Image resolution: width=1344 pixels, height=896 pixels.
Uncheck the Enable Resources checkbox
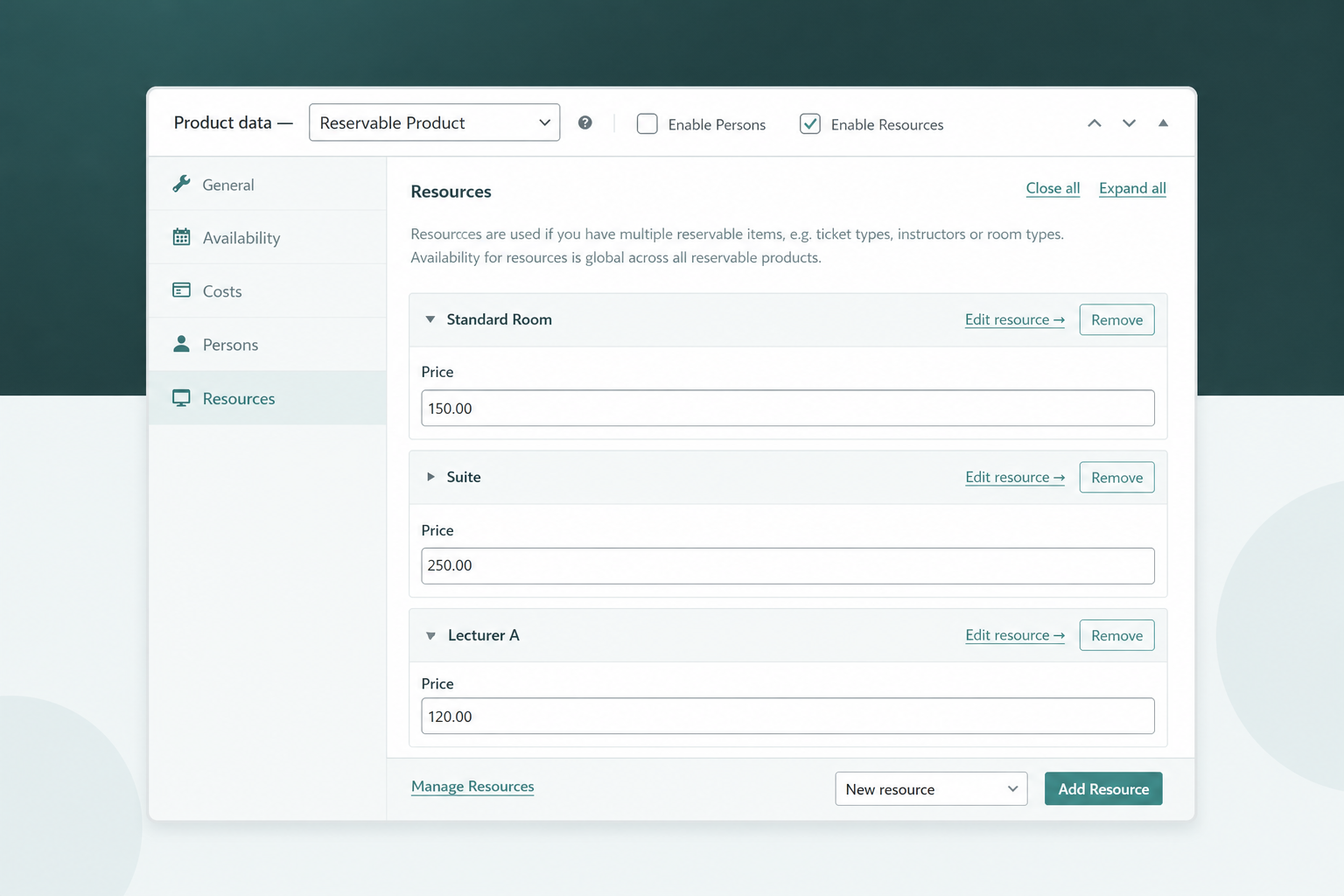810,123
